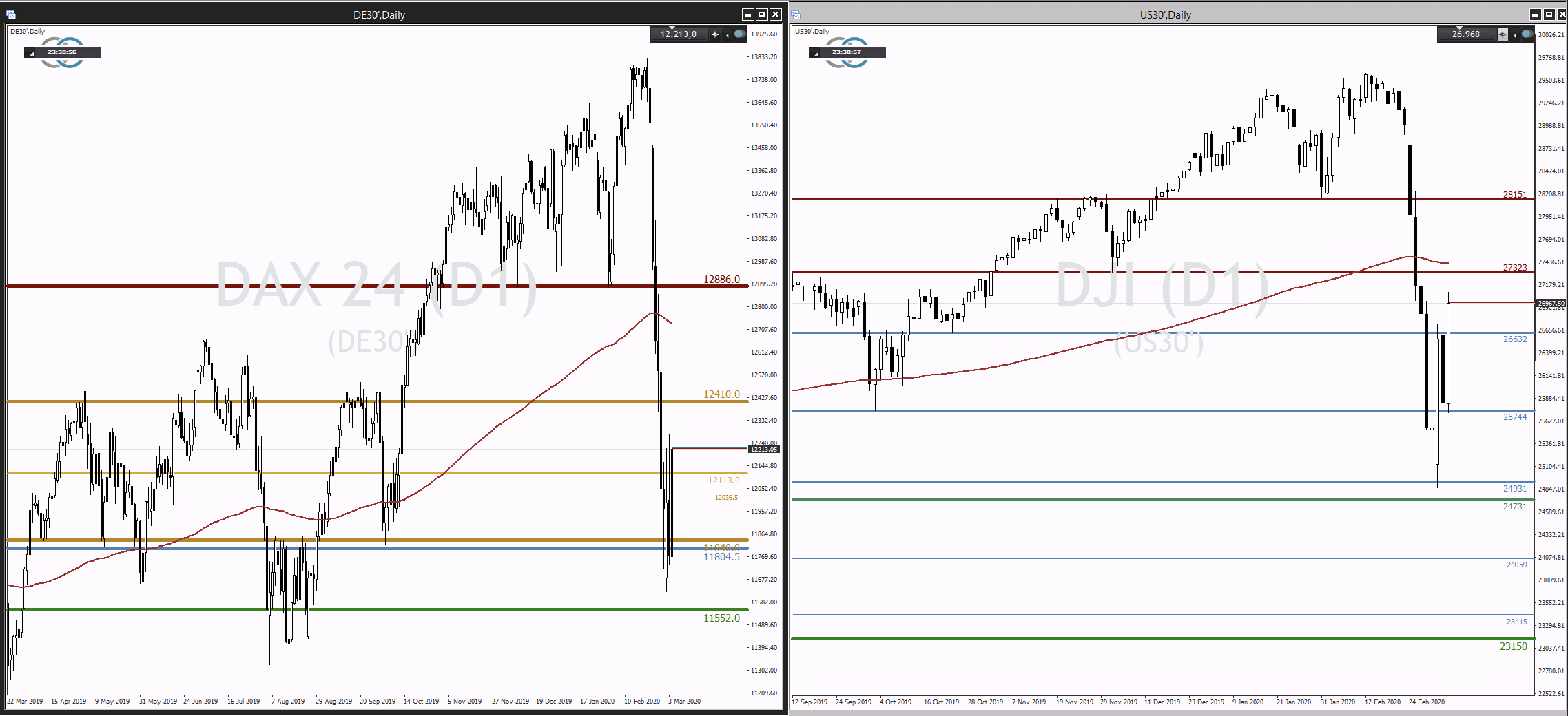
Task: Click the DE30',Daily symbol label in chart
Action: [28, 32]
